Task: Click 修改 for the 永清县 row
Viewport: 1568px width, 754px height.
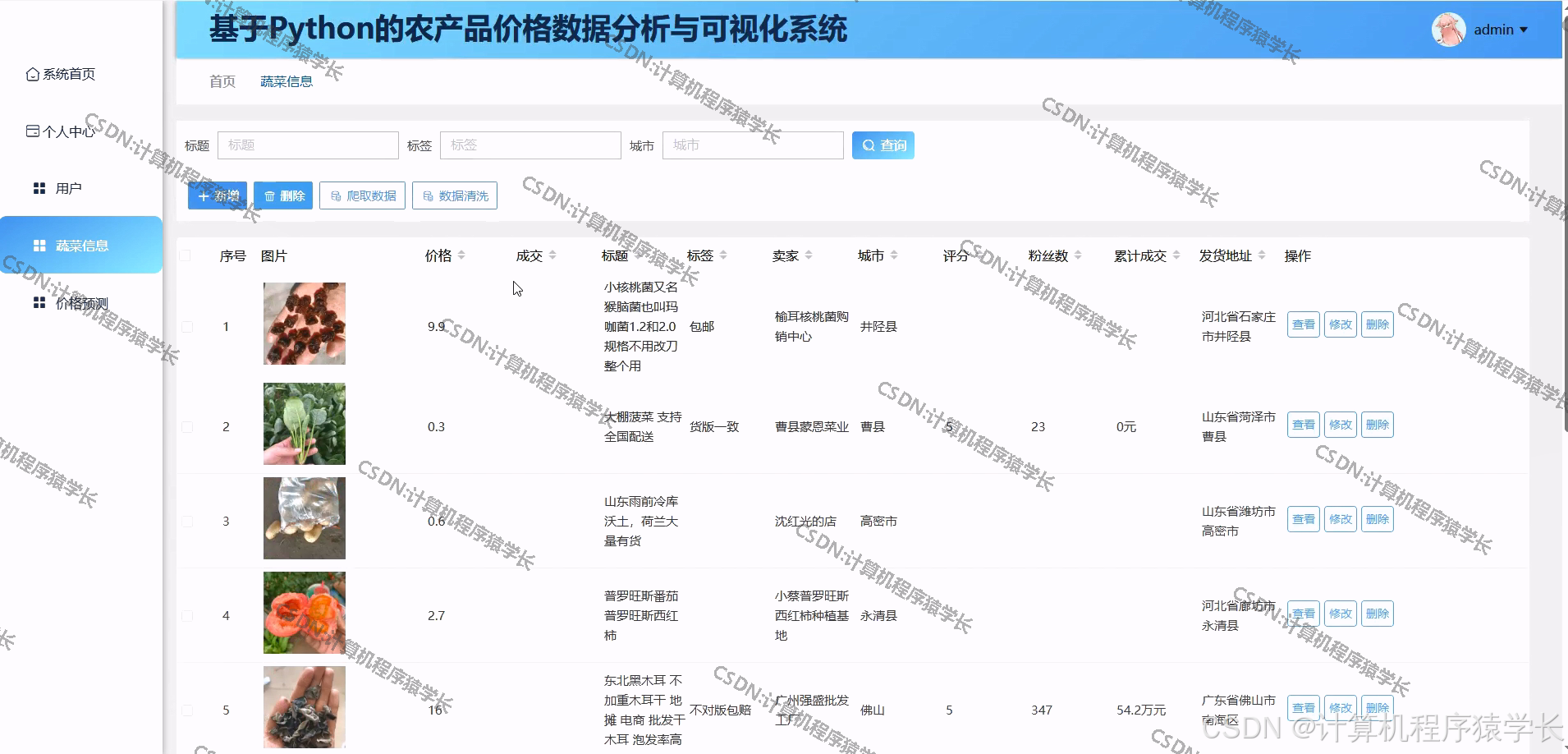Action: point(1341,614)
